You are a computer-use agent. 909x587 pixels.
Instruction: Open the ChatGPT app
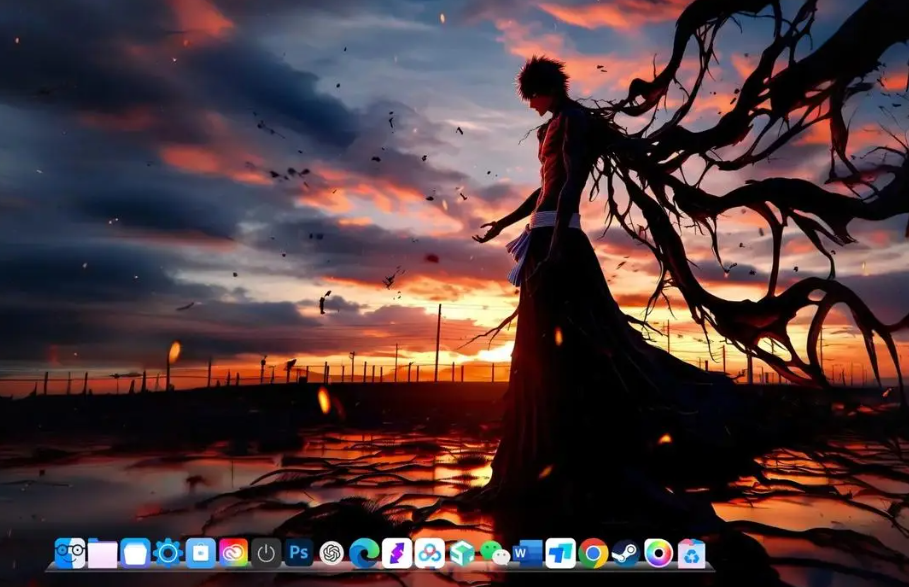tap(331, 553)
